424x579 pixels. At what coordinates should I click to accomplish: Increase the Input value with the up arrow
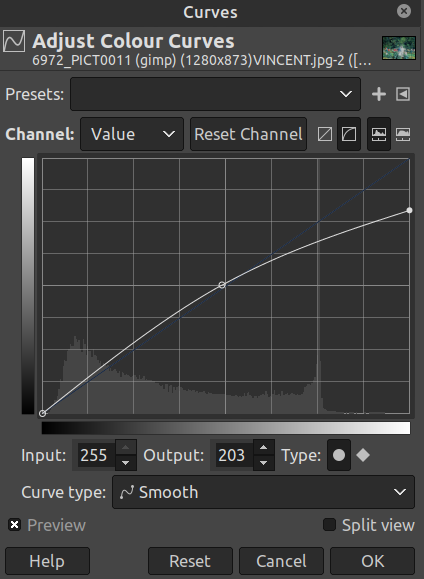tap(126, 448)
